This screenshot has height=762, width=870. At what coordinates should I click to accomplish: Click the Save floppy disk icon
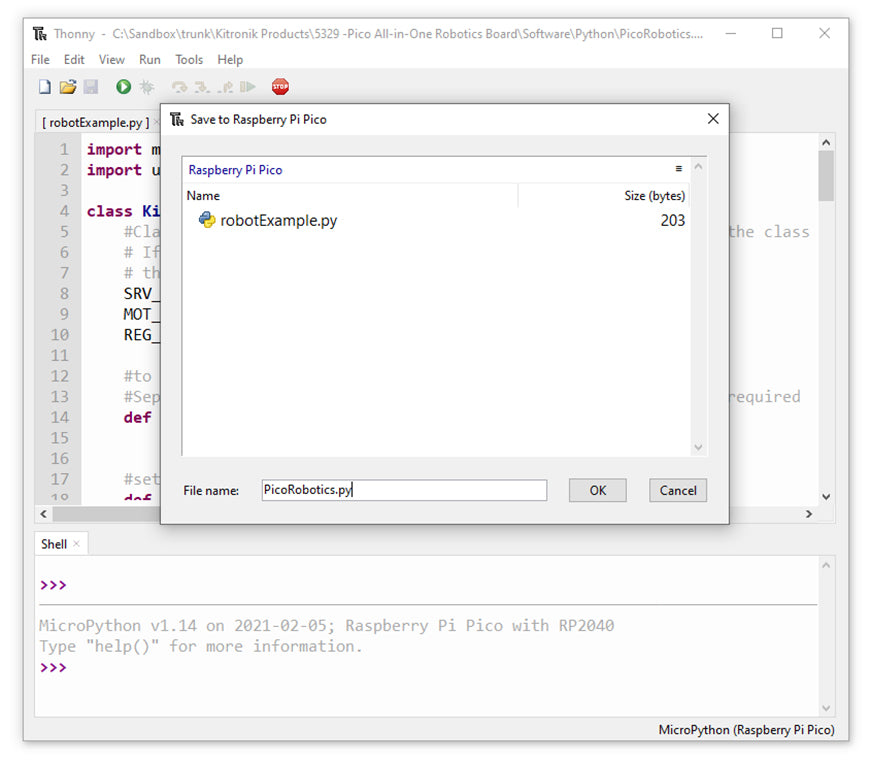click(x=91, y=87)
